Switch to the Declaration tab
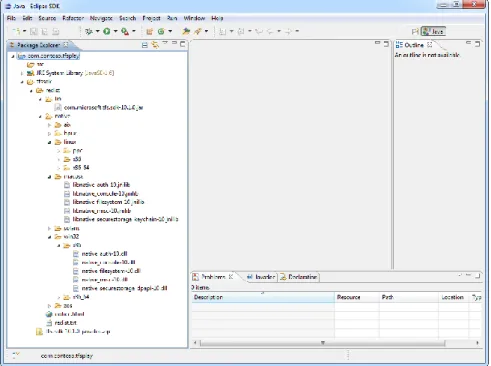The width and height of the screenshot is (491, 366). click(x=299, y=277)
